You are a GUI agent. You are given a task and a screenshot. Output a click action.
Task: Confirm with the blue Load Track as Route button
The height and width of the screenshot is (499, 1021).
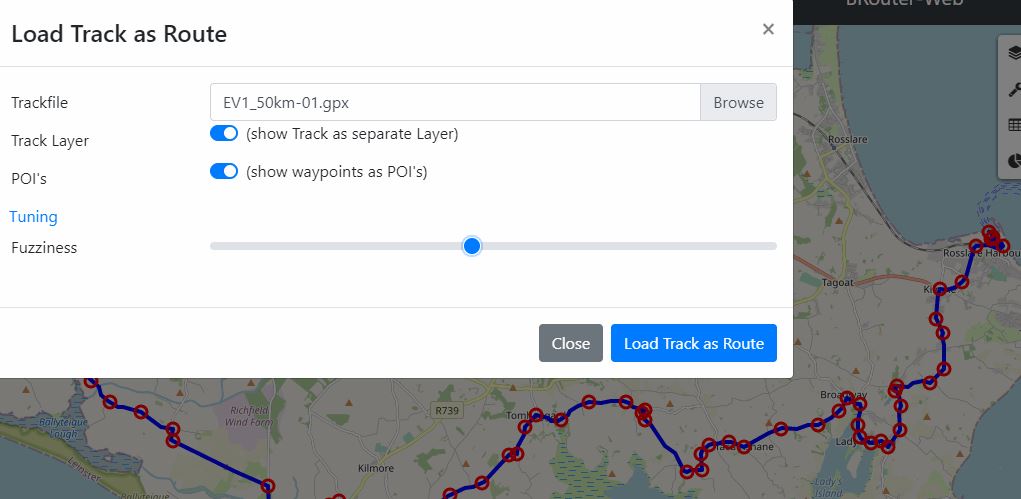click(693, 343)
